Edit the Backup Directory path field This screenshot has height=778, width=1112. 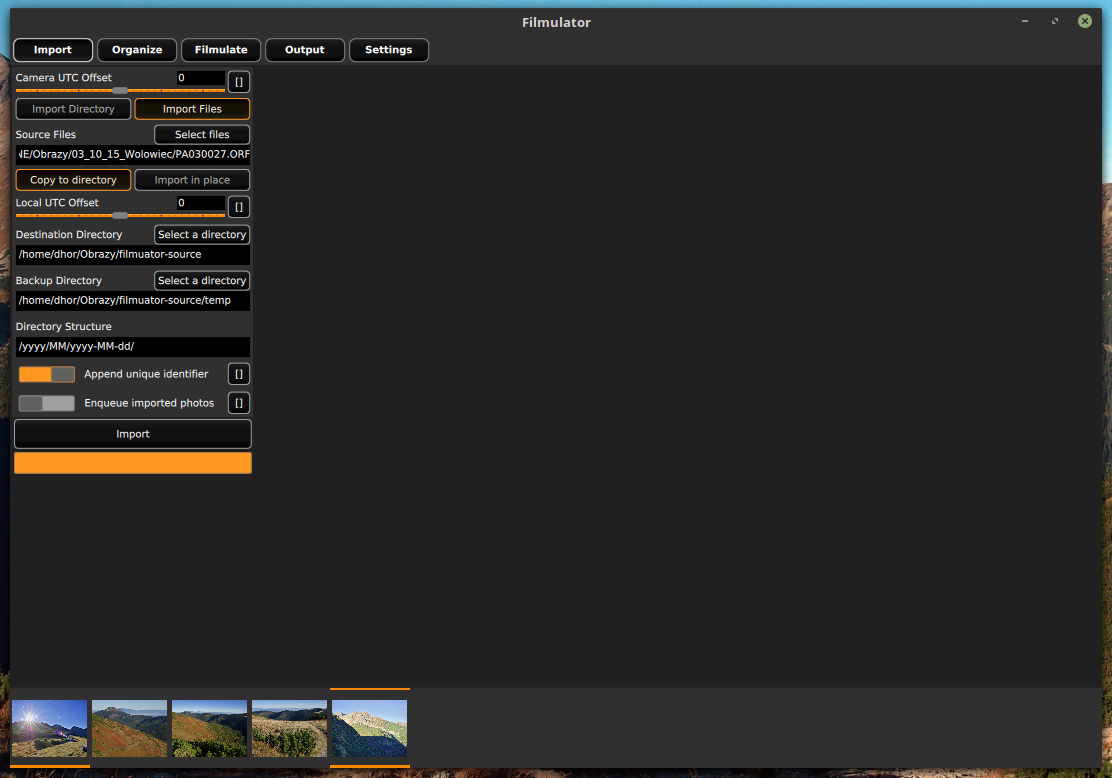coord(133,301)
